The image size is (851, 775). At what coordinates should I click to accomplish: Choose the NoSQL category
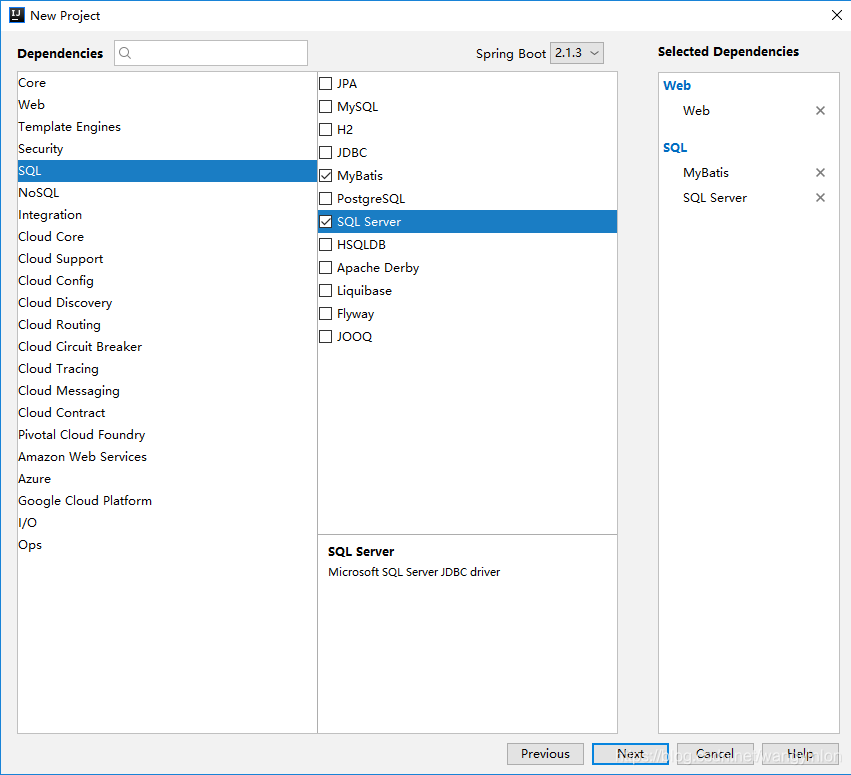tap(167, 193)
